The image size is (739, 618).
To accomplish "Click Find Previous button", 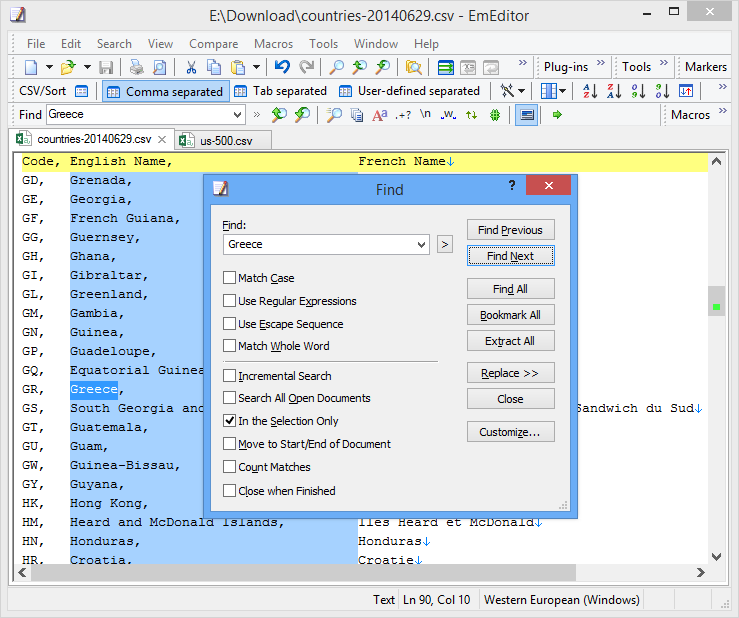I will point(510,230).
